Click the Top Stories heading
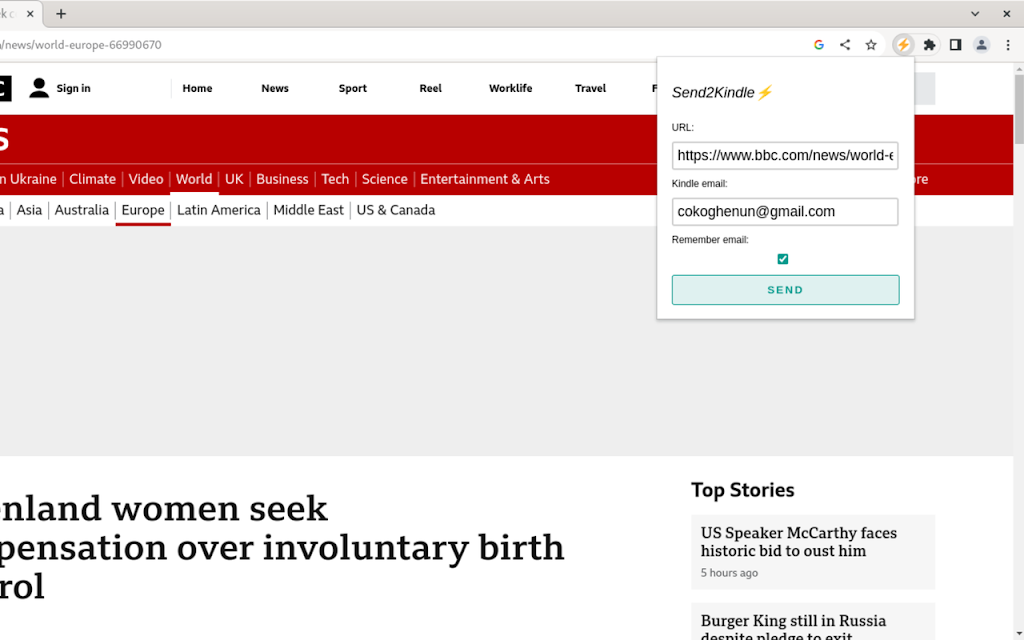 (x=743, y=490)
